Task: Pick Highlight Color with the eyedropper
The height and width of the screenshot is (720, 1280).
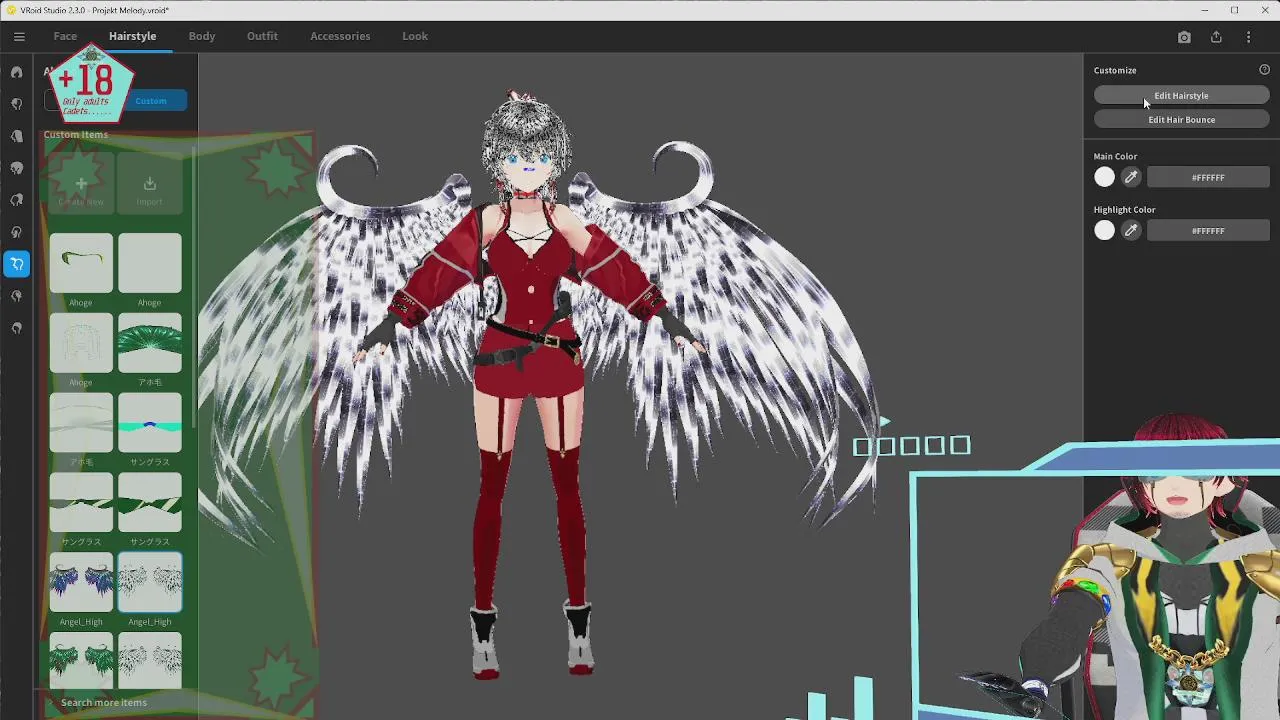Action: [1131, 230]
